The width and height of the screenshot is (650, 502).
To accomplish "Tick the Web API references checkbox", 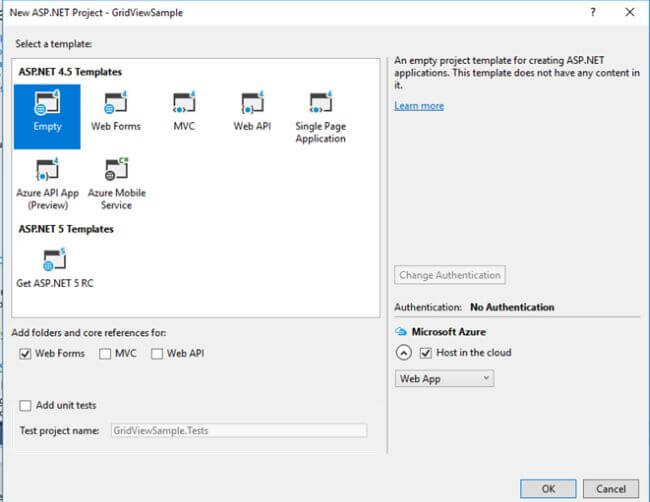I will pos(157,354).
